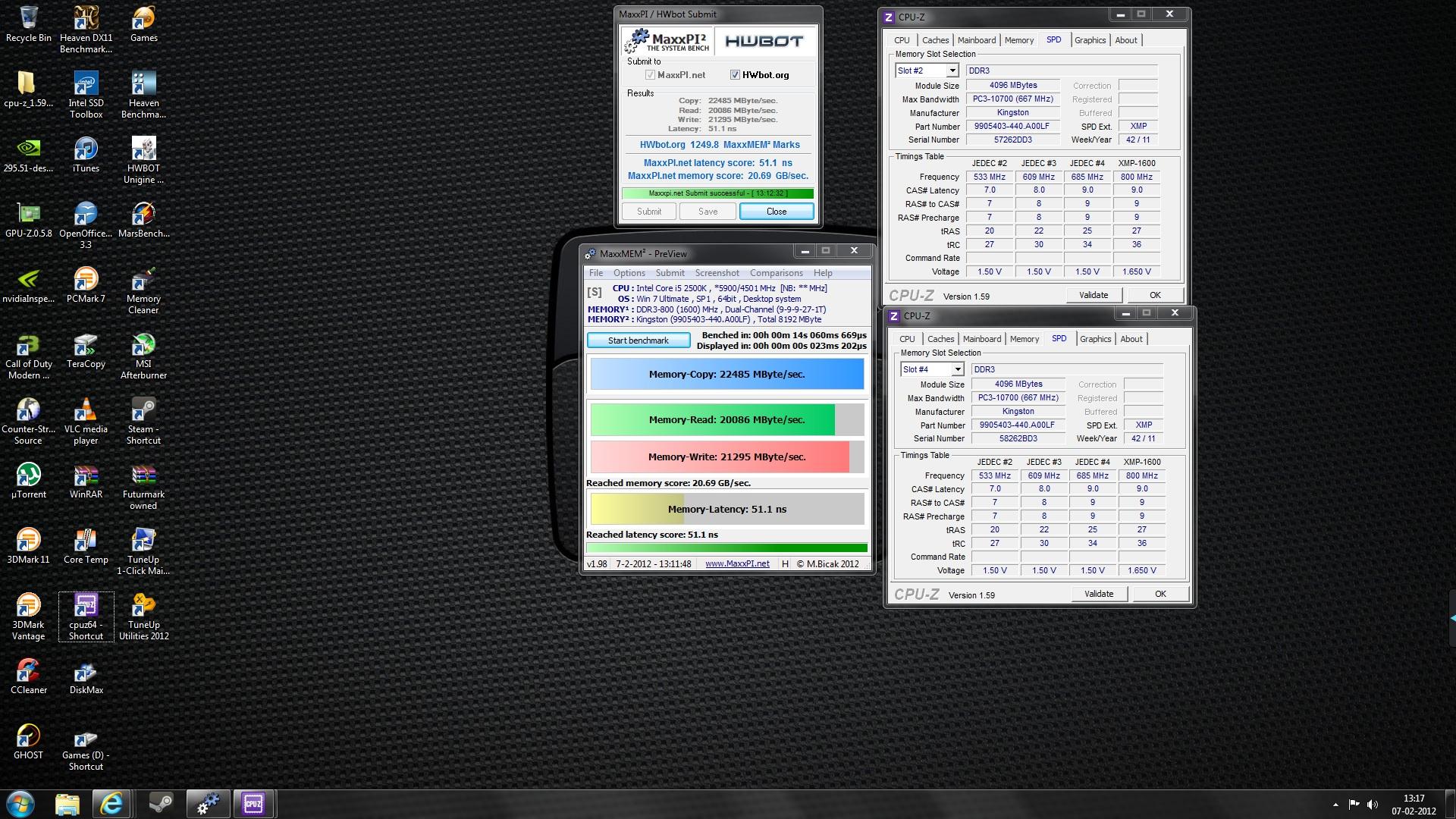Launch OpenOffice 3.3 desktop icon
This screenshot has width=1456, height=819.
point(86,225)
